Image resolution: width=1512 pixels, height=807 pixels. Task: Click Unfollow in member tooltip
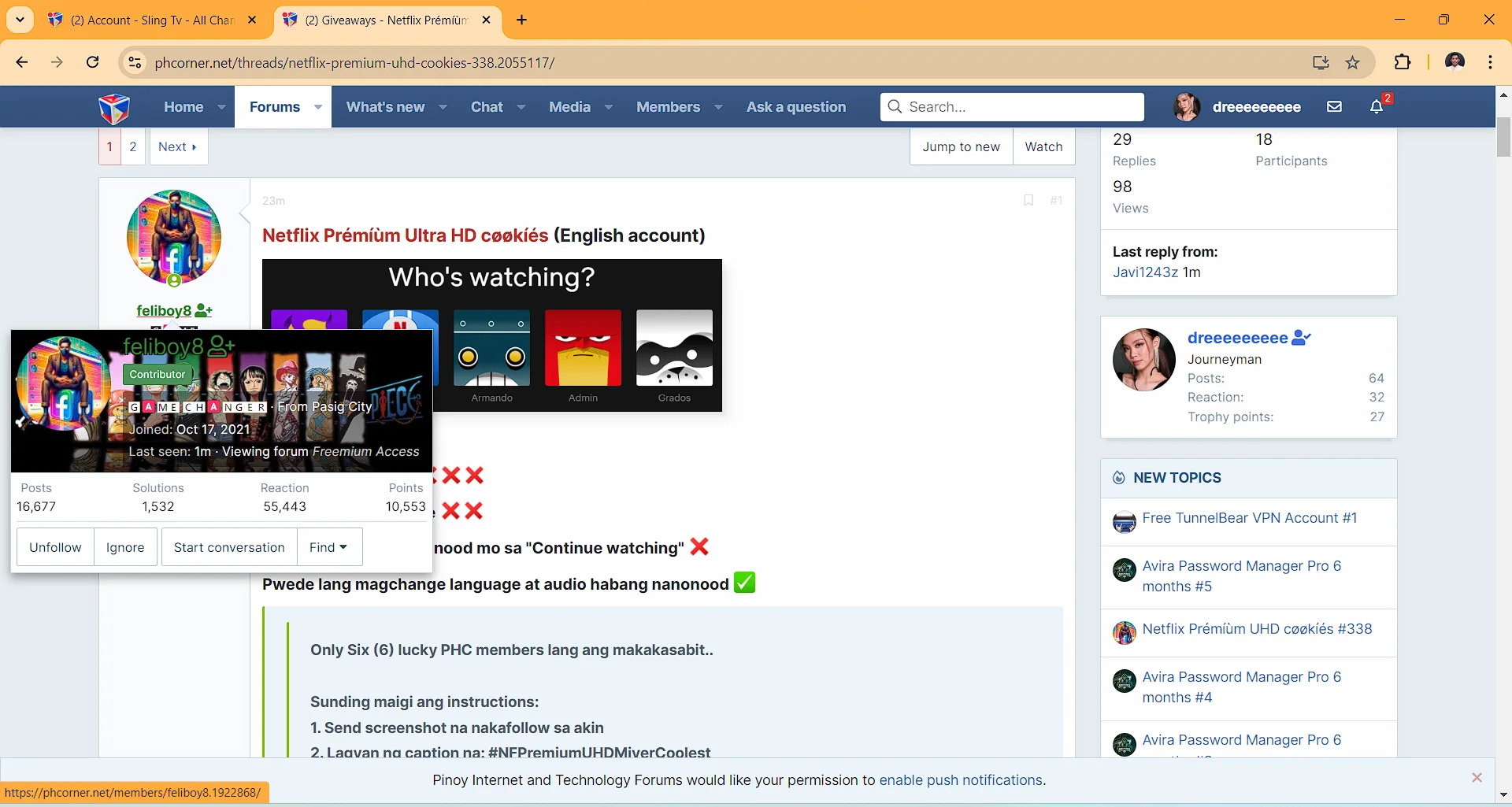[55, 547]
